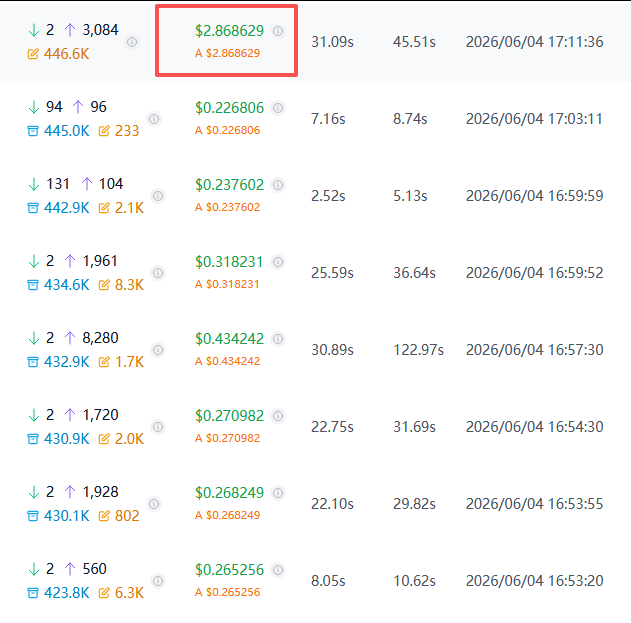
Task: Click cache read icon next to 423.8K
Action: (x=33, y=593)
